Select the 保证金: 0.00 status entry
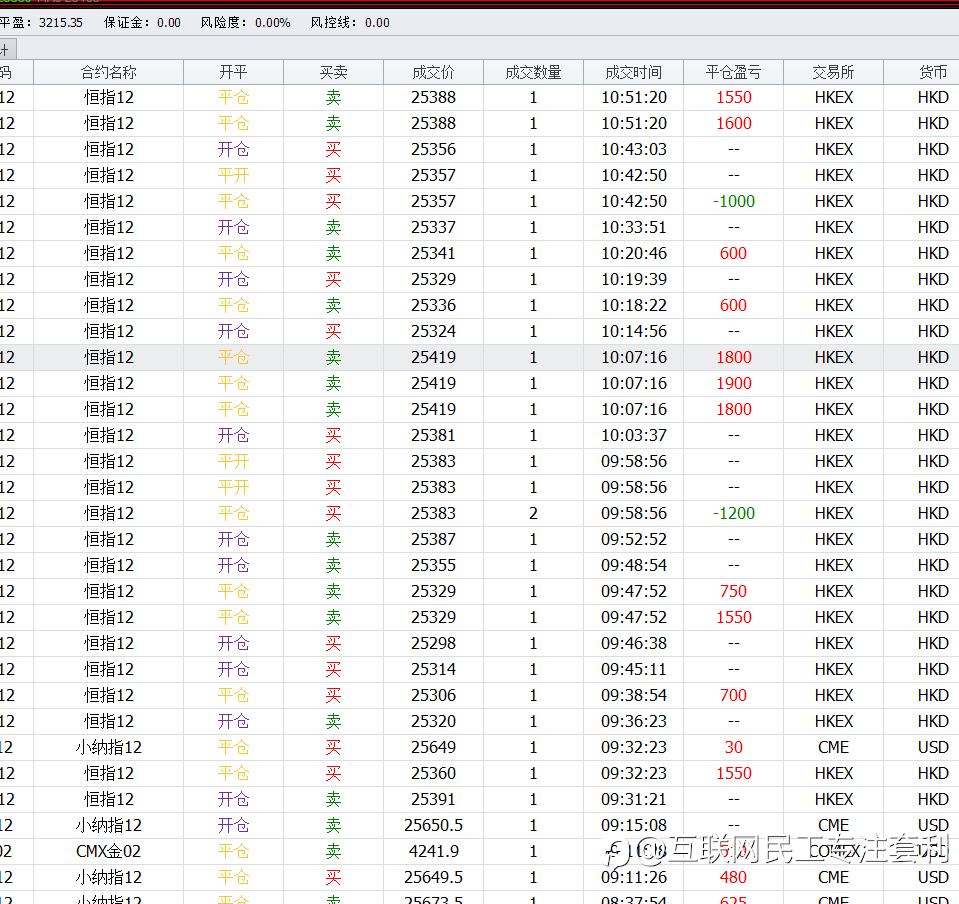 [142, 23]
